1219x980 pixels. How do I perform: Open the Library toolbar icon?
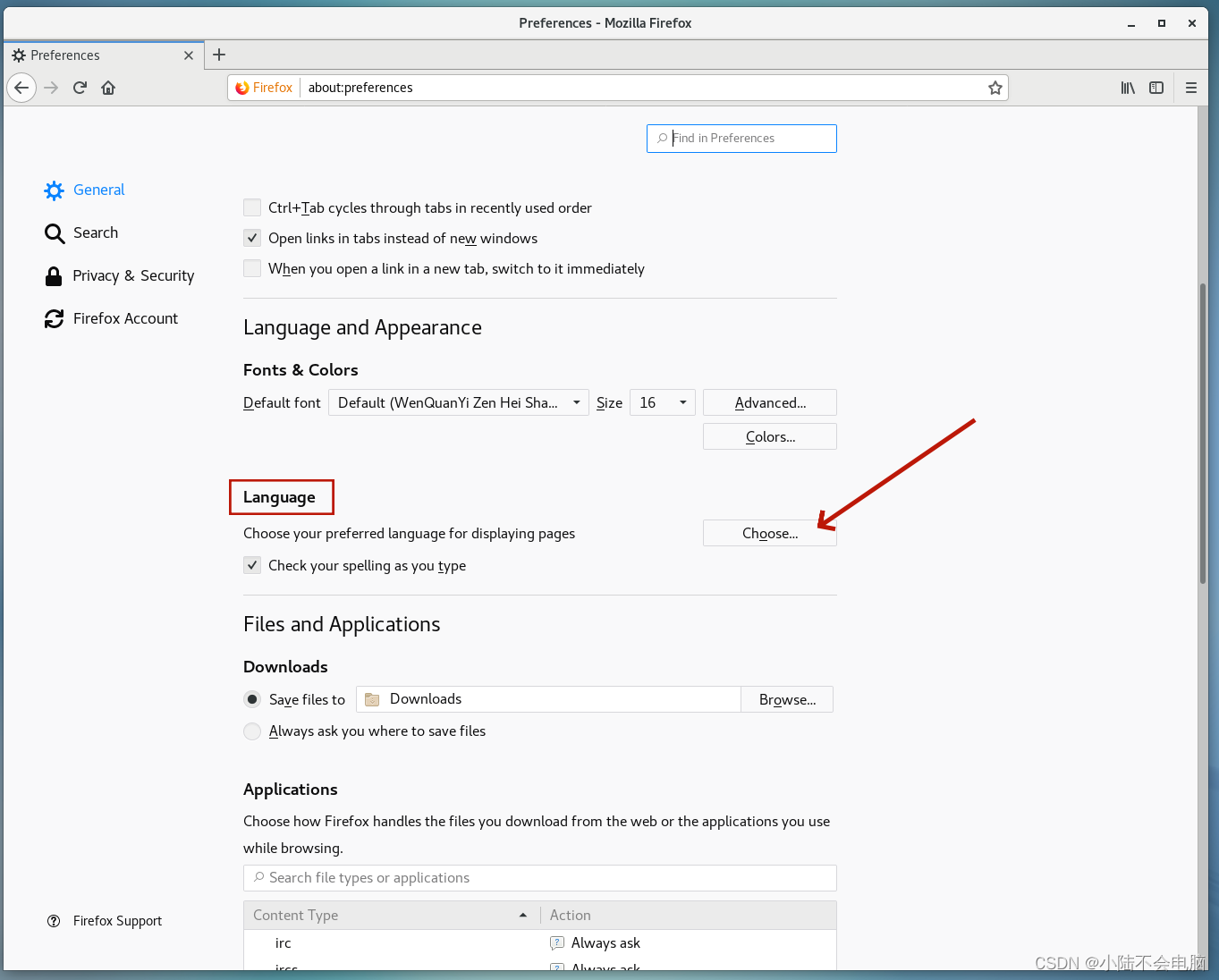click(x=1127, y=87)
